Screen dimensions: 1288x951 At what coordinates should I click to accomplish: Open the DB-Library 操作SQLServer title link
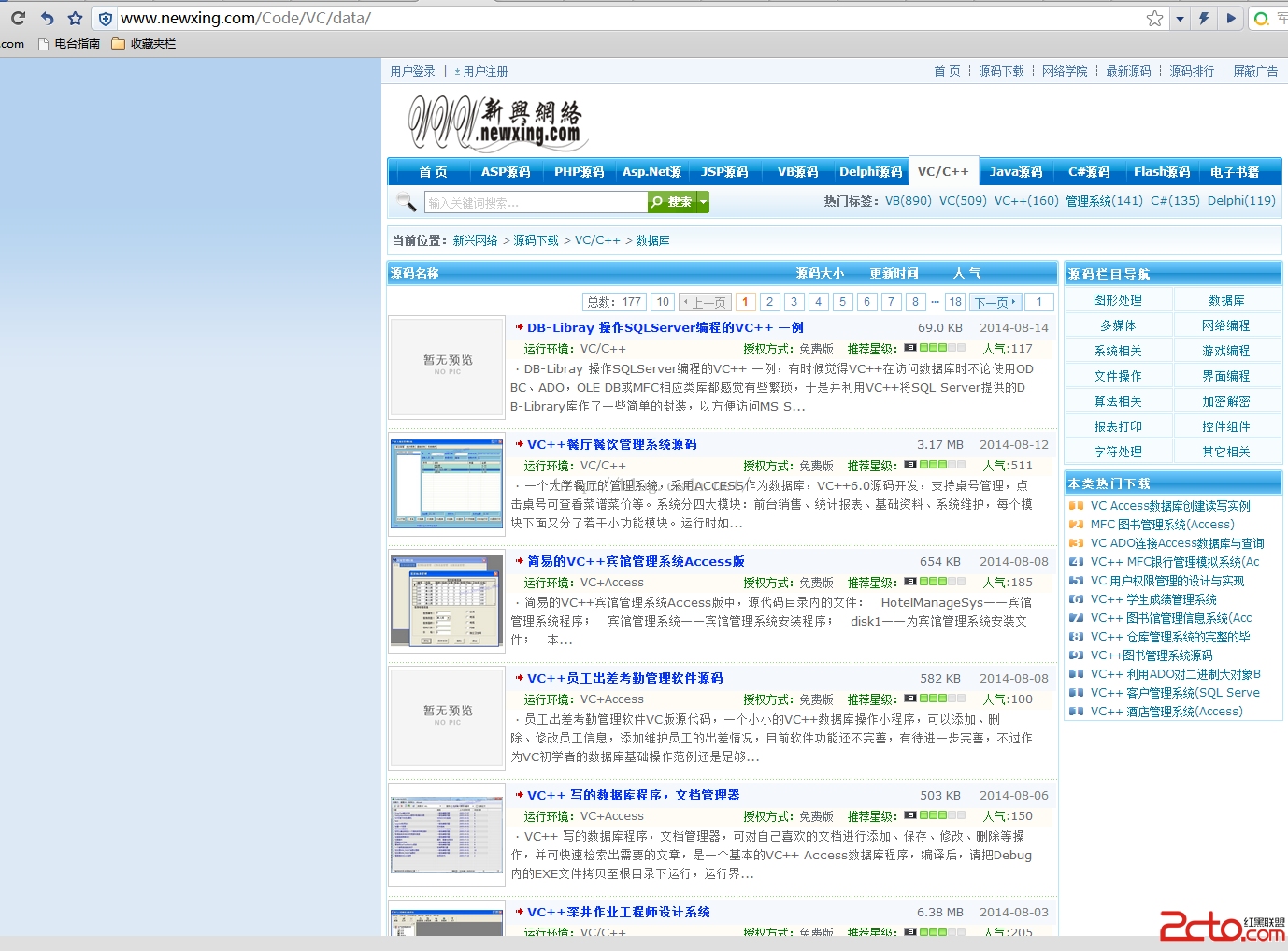tap(665, 327)
